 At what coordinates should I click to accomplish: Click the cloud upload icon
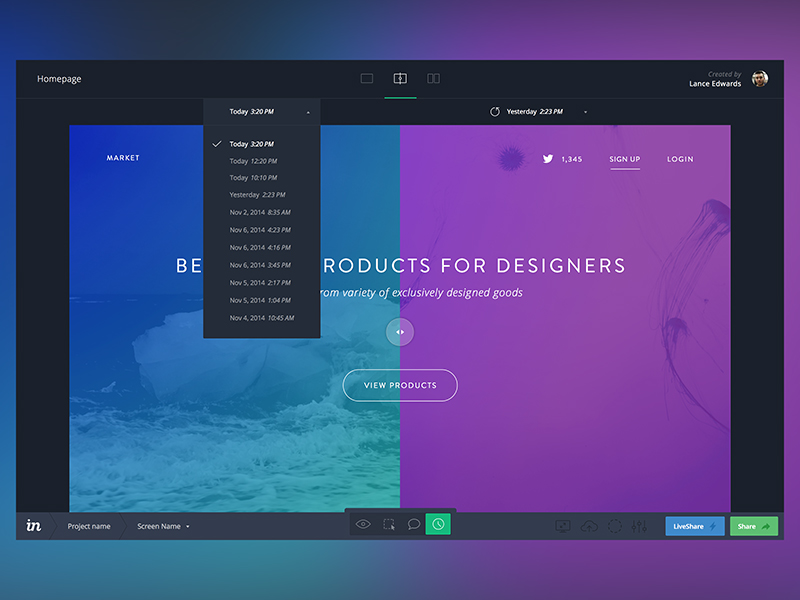[x=589, y=526]
